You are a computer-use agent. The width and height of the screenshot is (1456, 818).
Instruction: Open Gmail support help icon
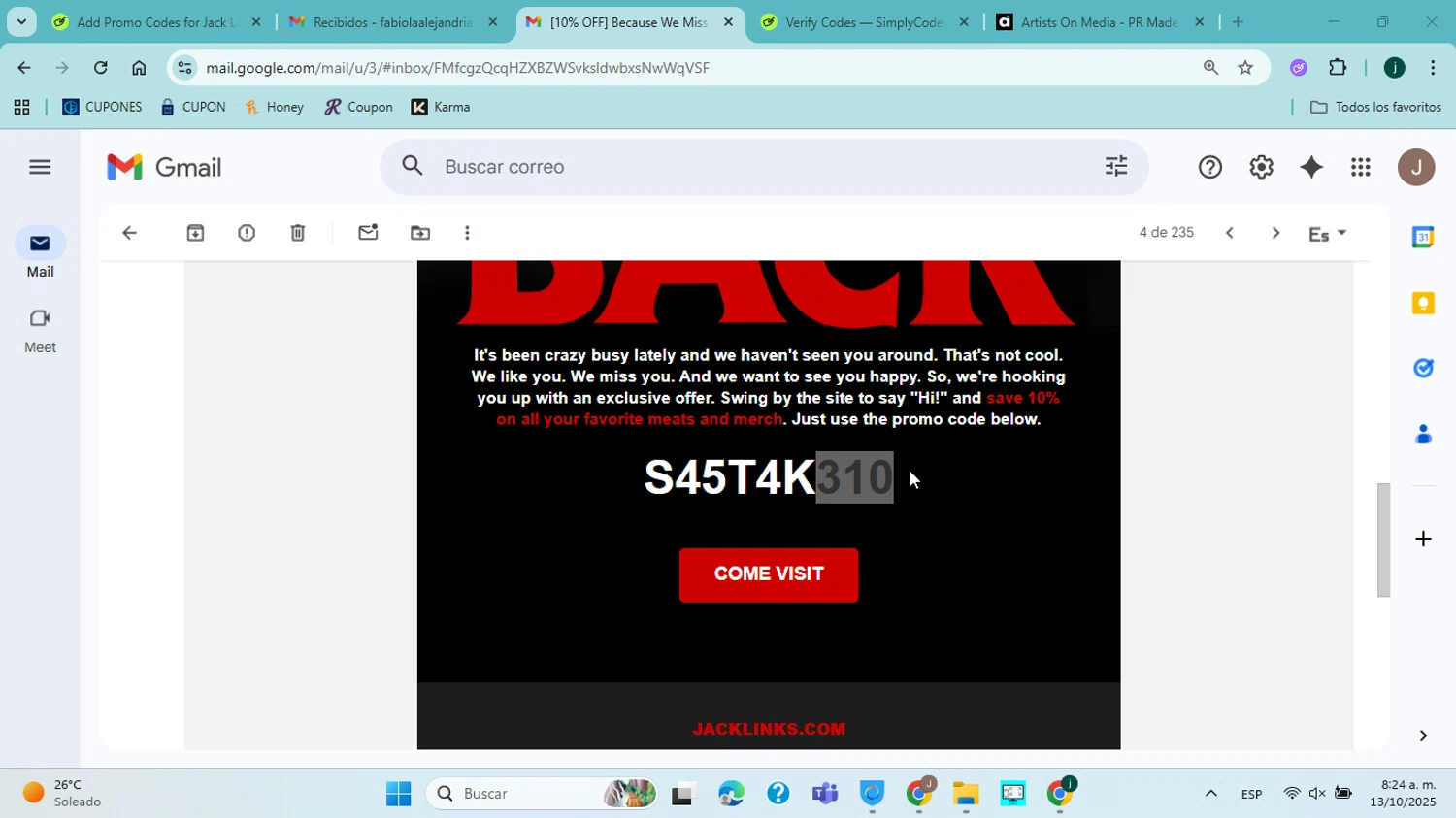(1210, 167)
